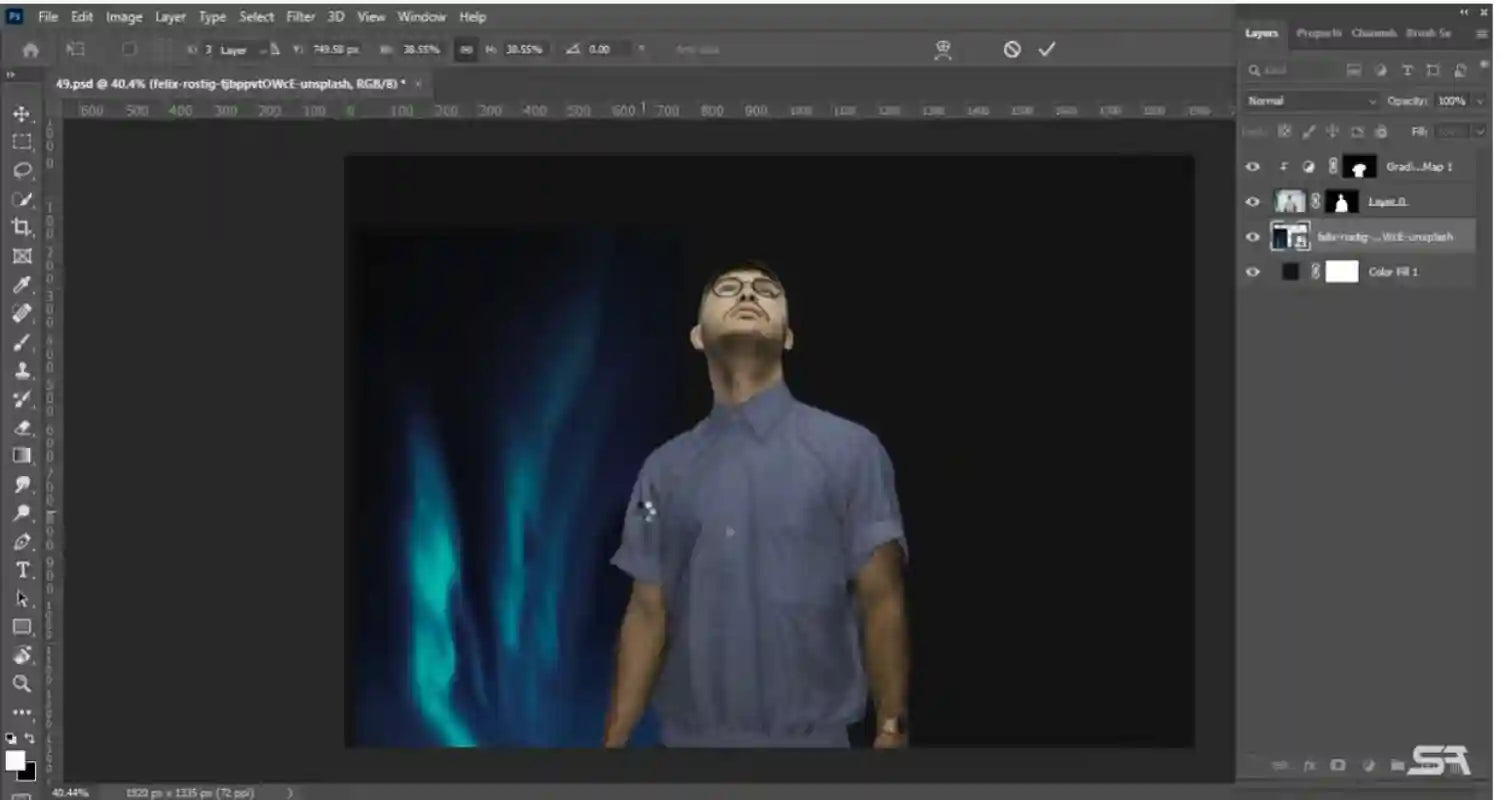Click the fx layer style icon

click(x=1308, y=765)
